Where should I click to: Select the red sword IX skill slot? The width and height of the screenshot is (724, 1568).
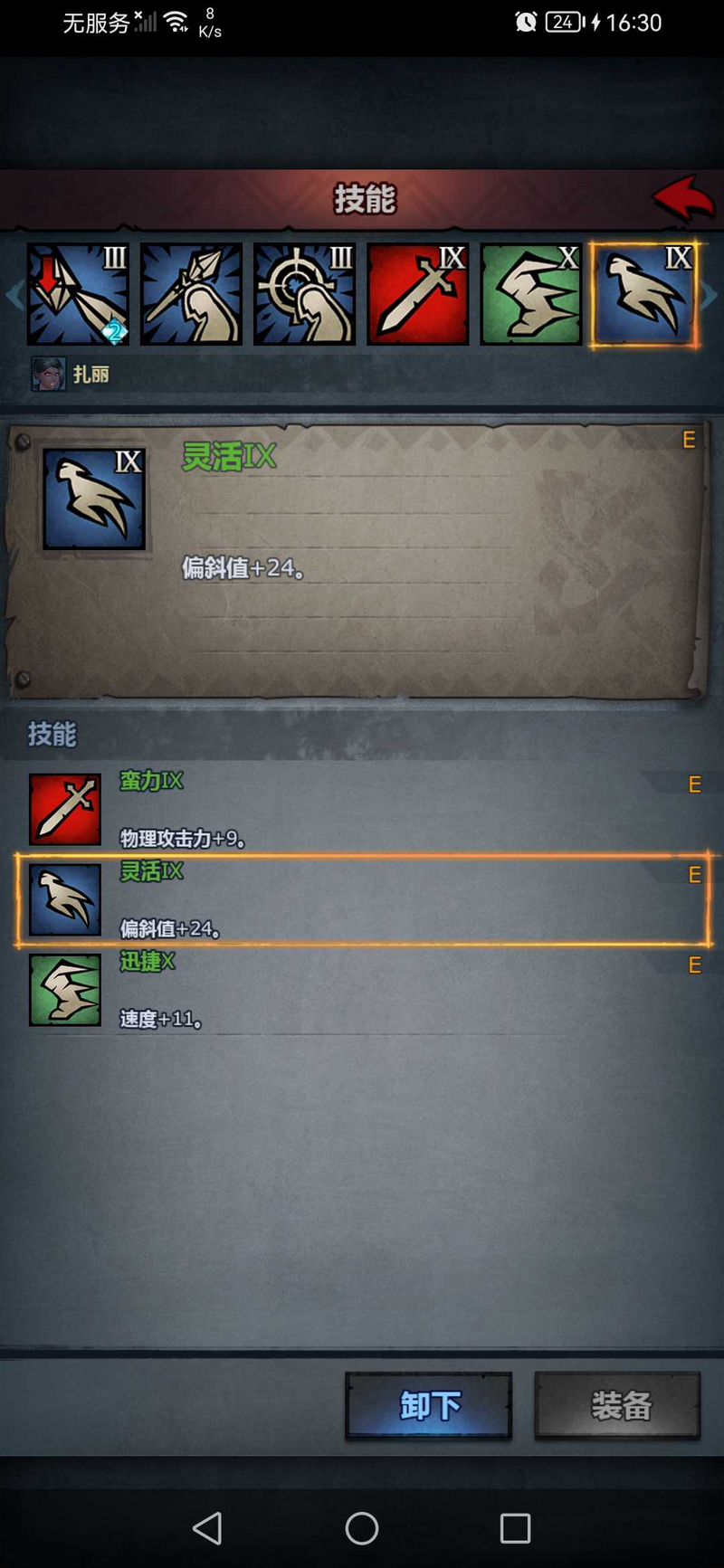point(417,294)
